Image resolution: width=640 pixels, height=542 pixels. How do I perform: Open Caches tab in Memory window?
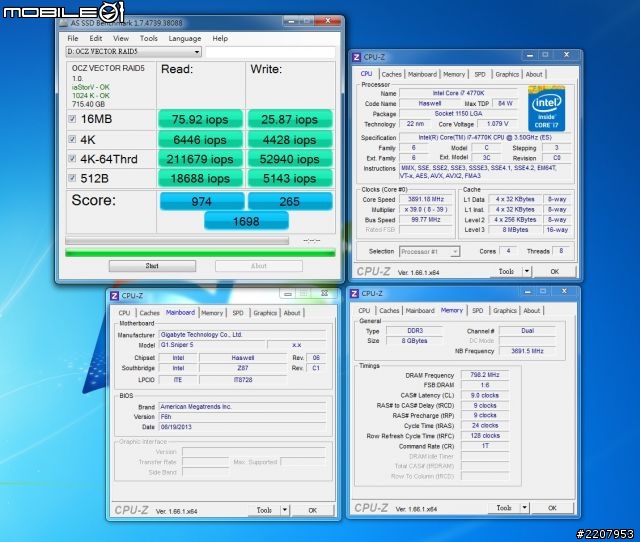pos(389,311)
